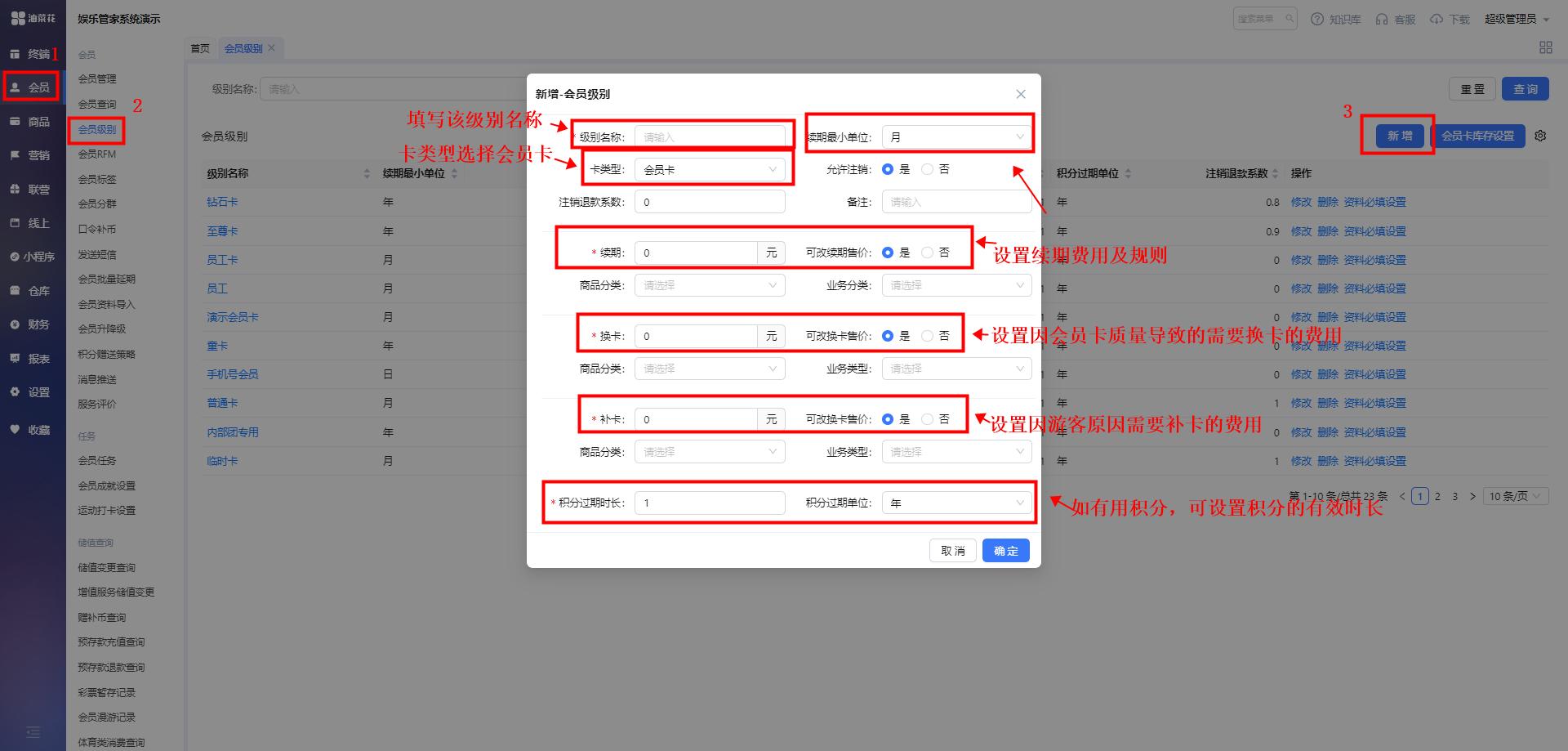
Task: Switch to the 首页 tab
Action: tap(200, 48)
